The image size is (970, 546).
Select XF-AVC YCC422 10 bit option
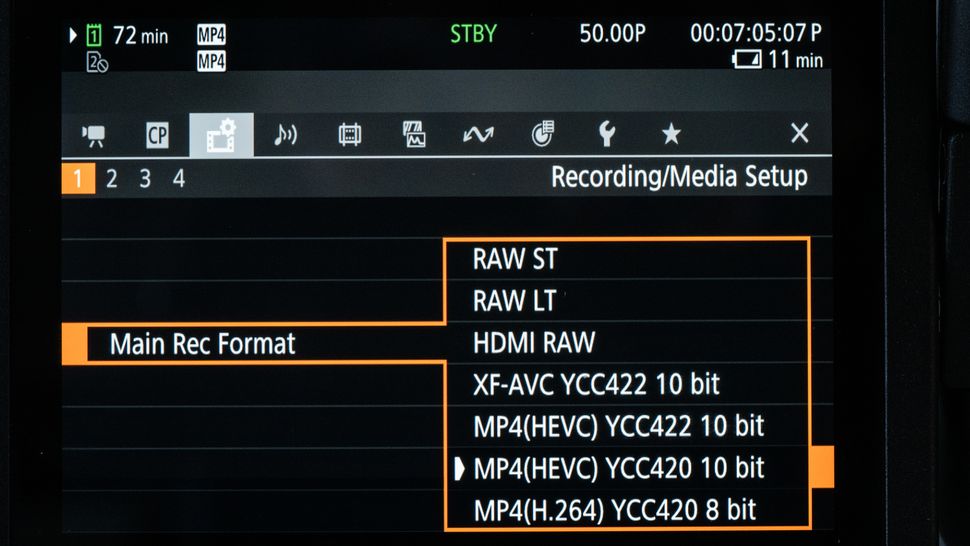click(x=596, y=385)
